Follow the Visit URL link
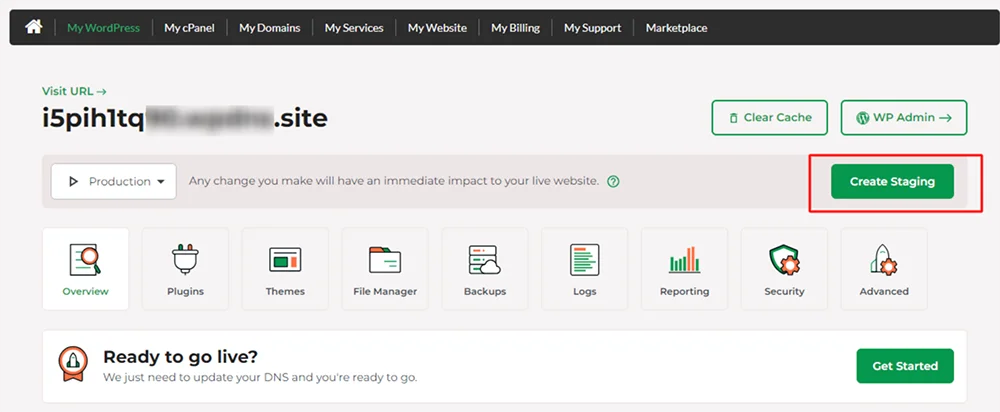Viewport: 1000px width, 412px height. tap(74, 91)
